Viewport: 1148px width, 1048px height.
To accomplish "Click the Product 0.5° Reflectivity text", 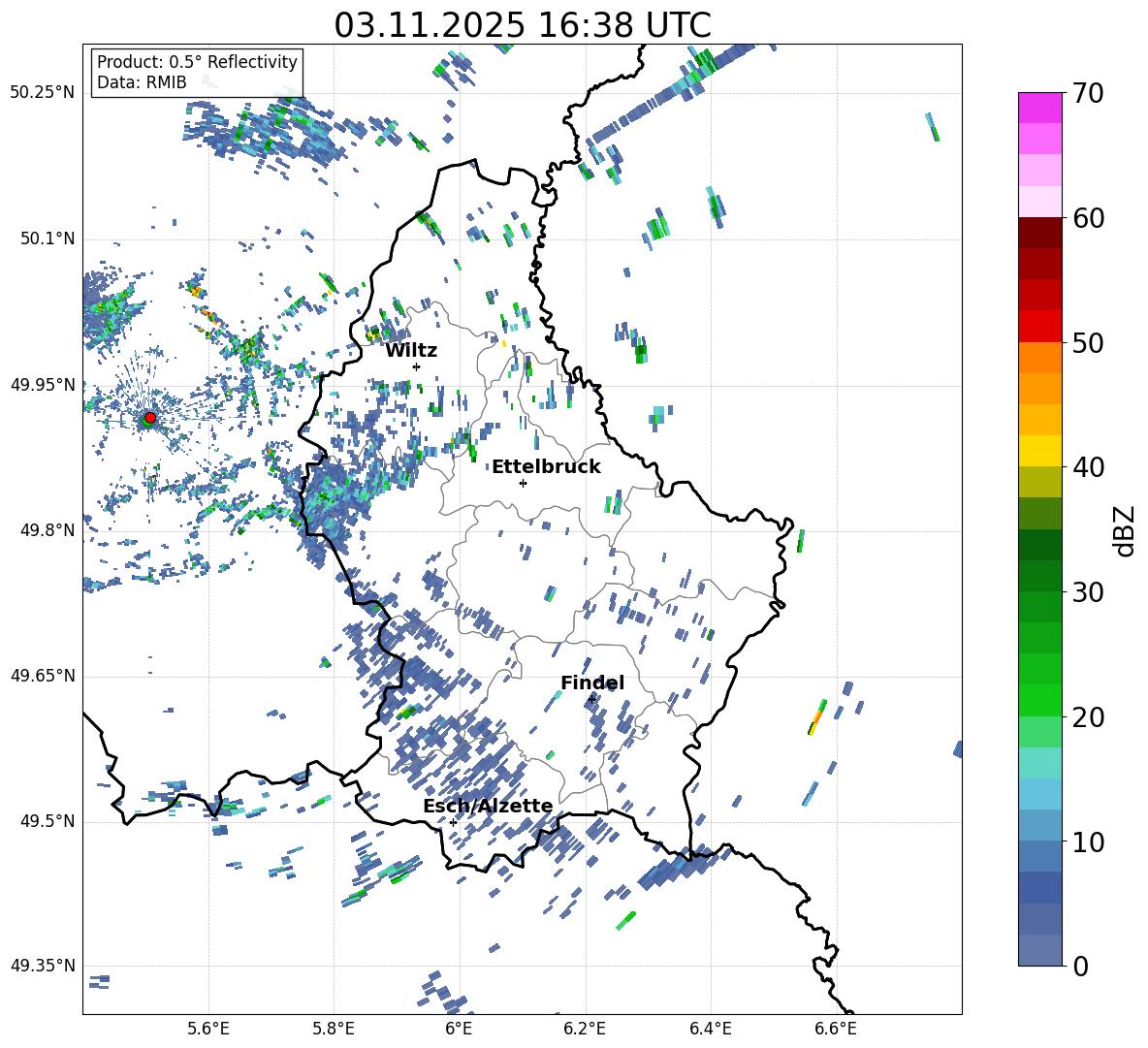I will click(197, 62).
